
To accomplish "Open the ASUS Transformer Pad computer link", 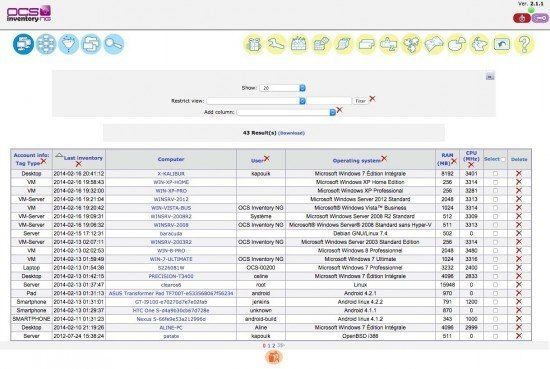I will pyautogui.click(x=171, y=293).
